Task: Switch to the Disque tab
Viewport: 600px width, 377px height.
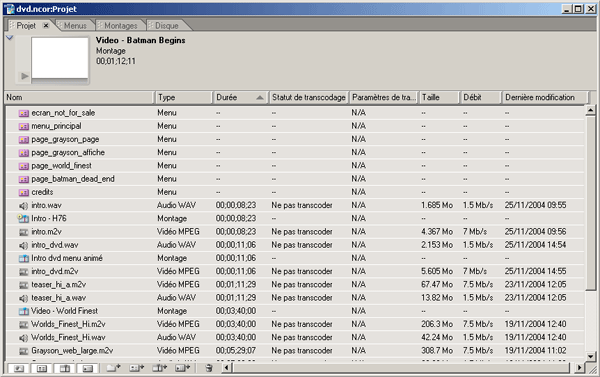Action: coord(166,26)
